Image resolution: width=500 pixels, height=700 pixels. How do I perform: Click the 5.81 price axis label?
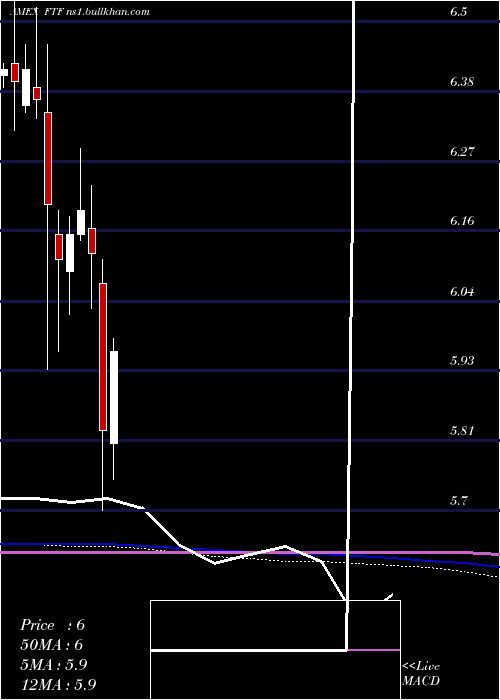[x=462, y=431]
